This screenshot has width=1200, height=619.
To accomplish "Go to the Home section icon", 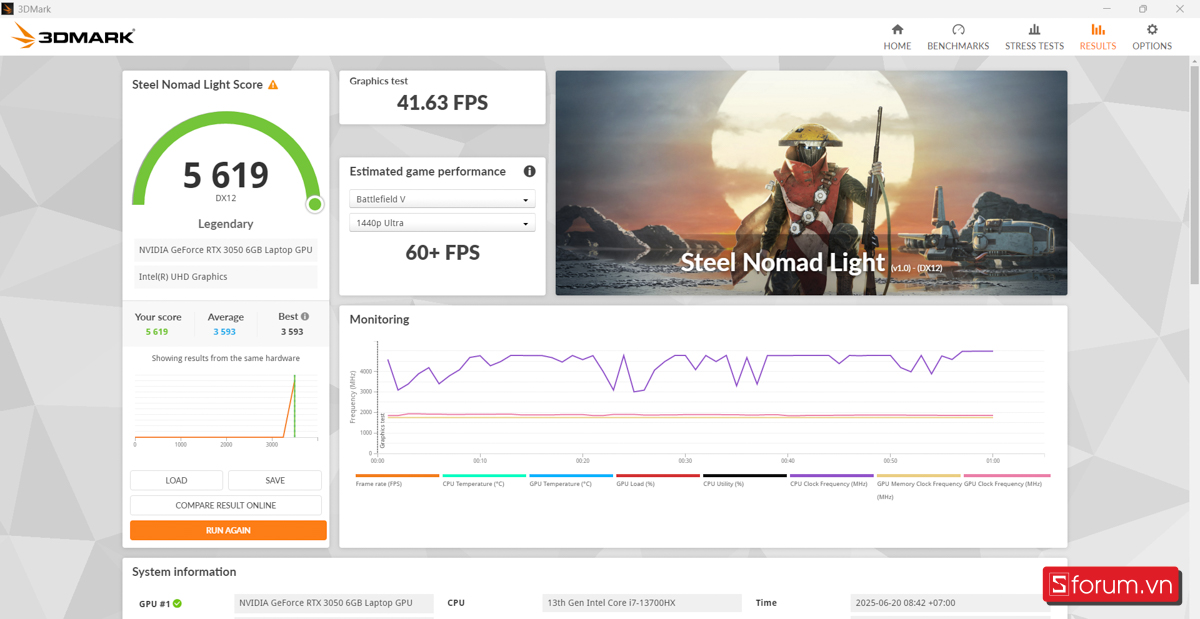I will [x=897, y=30].
